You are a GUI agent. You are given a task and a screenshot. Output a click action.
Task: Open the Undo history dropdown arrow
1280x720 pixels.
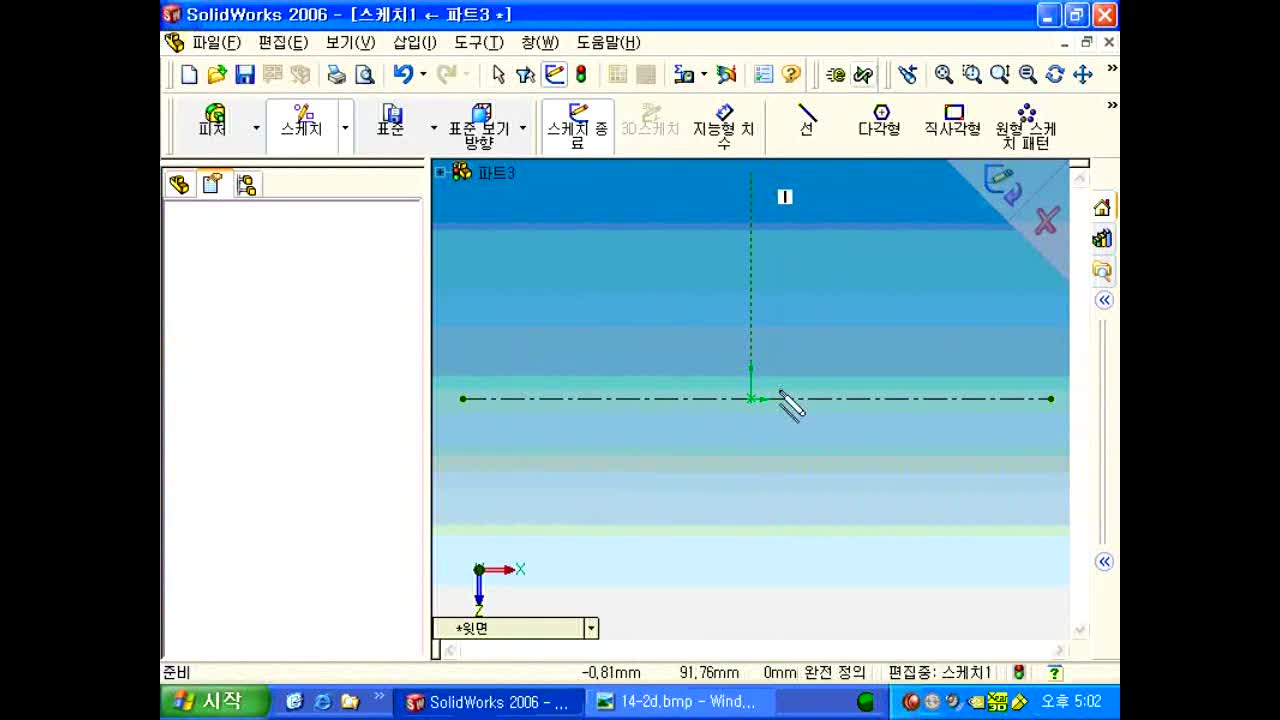[x=423, y=74]
